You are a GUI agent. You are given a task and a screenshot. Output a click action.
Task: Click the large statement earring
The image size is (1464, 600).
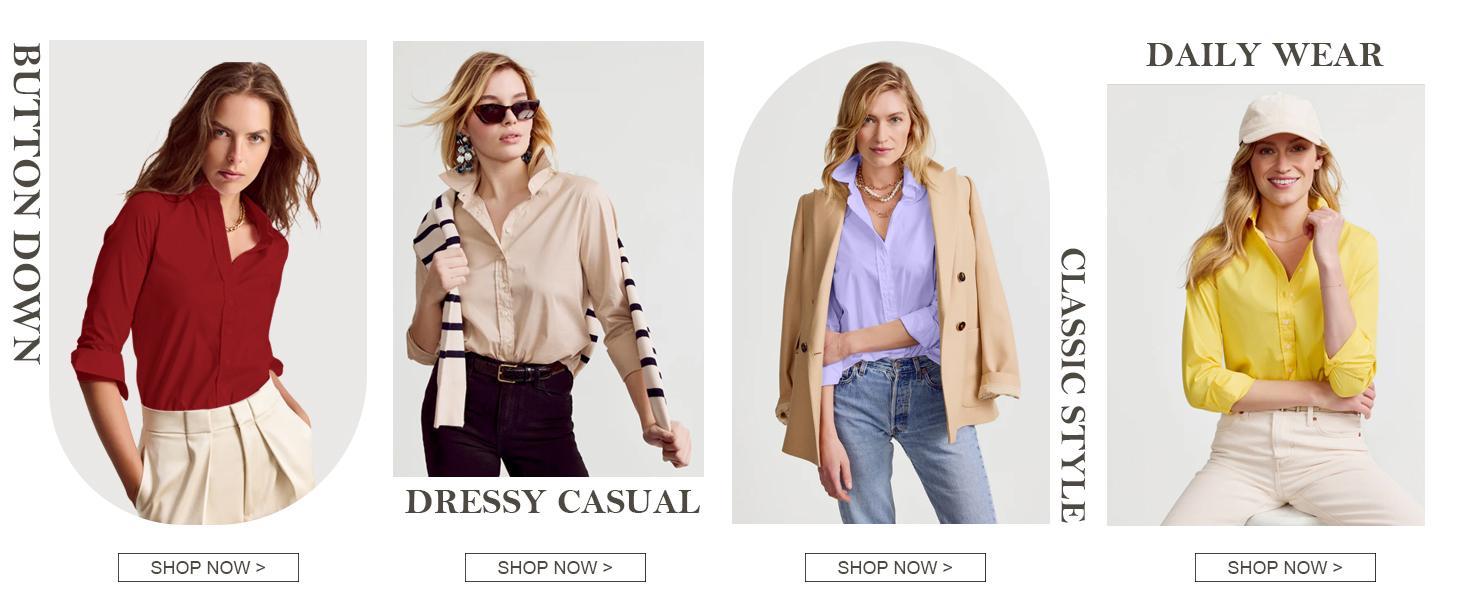[464, 153]
